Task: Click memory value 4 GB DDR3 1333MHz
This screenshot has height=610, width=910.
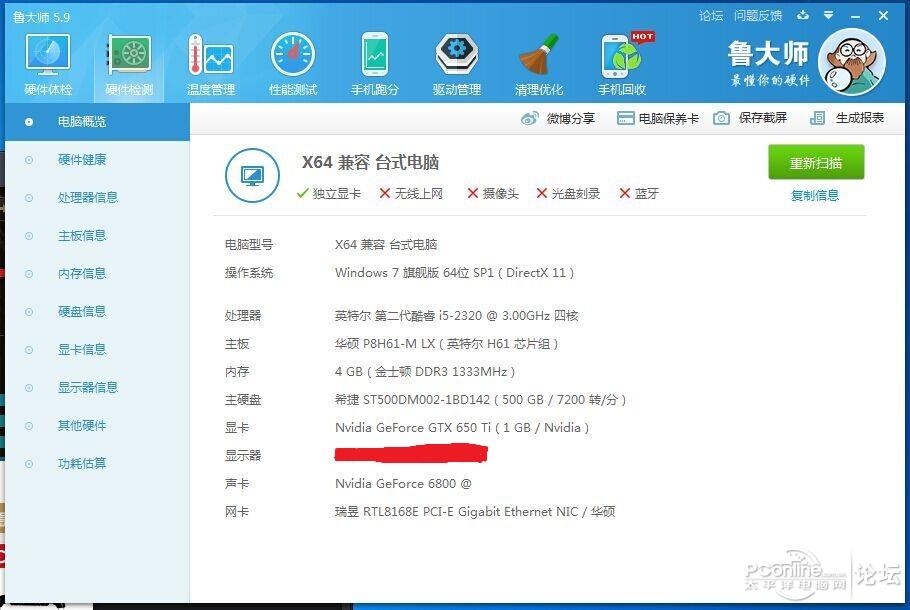Action: click(x=425, y=371)
